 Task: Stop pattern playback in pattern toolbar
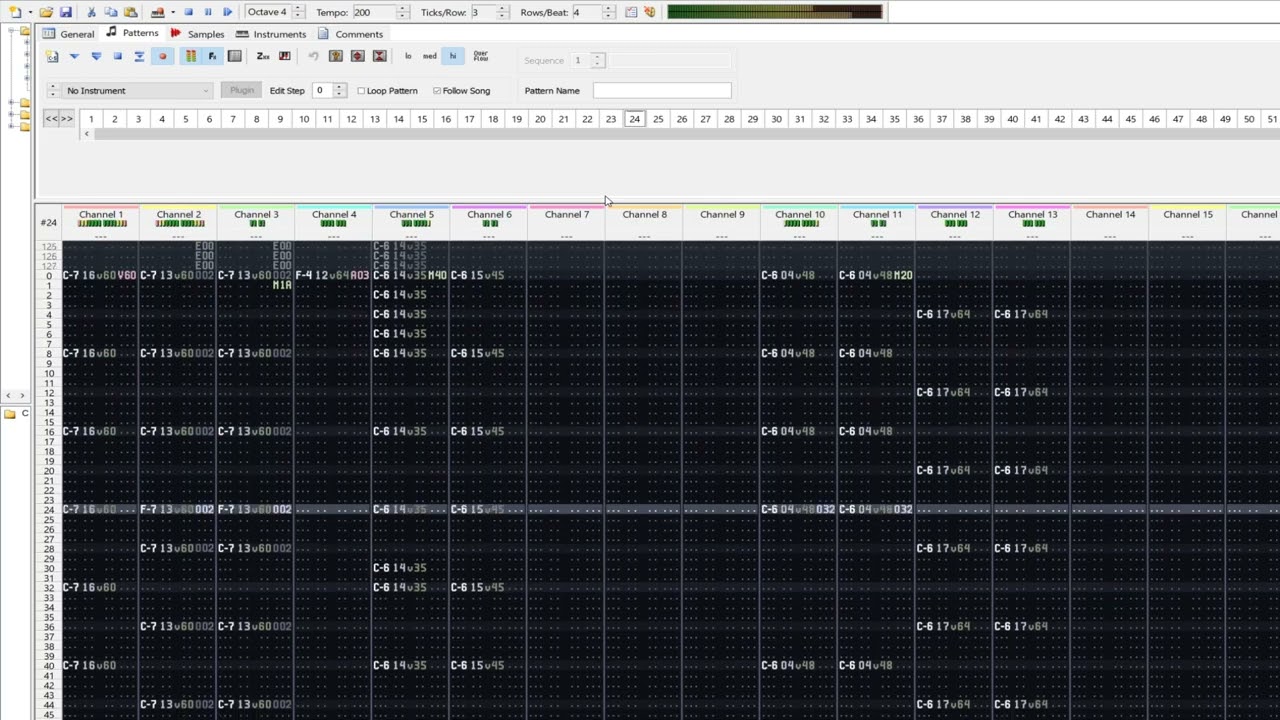(117, 56)
